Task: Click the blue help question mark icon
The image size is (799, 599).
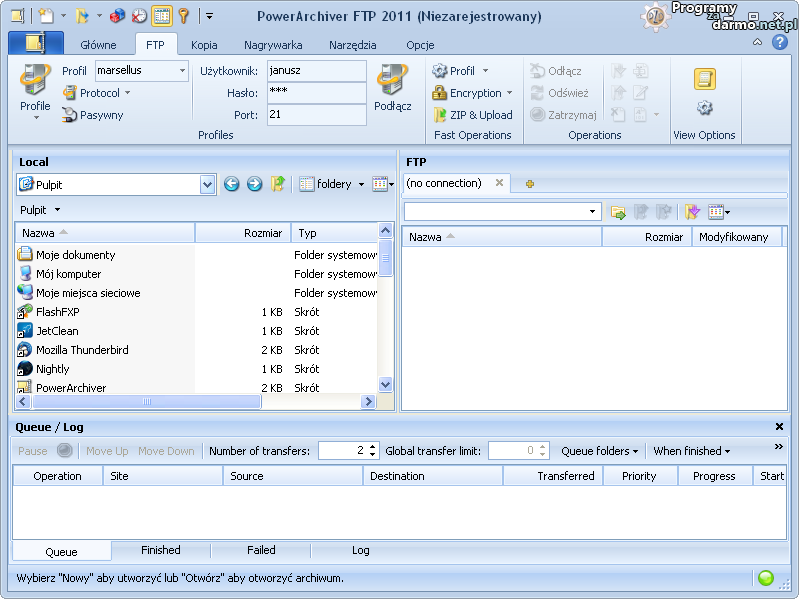Action: pyautogui.click(x=780, y=43)
